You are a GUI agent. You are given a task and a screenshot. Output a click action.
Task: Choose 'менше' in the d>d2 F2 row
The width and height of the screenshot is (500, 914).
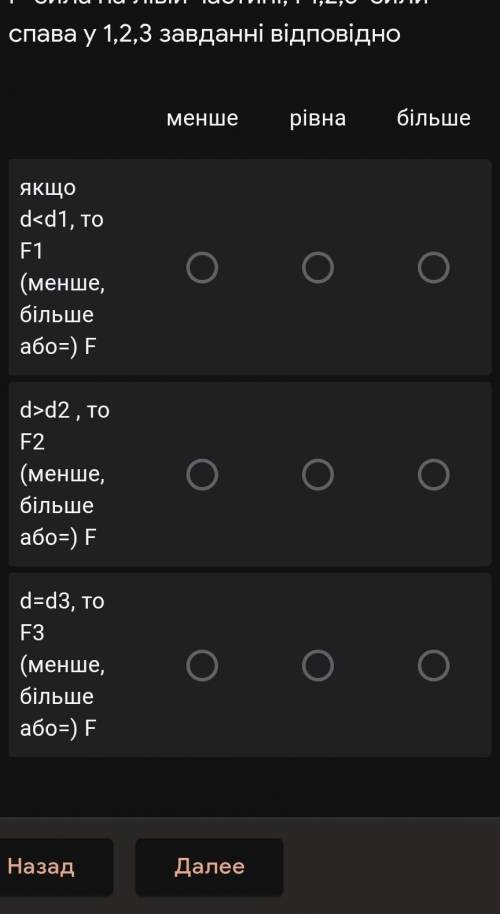[202, 474]
